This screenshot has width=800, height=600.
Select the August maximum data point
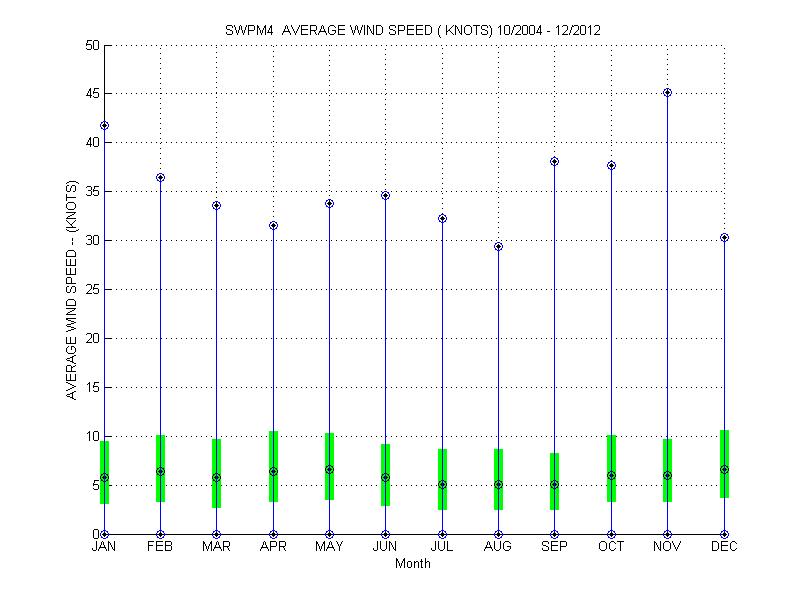(x=498, y=246)
